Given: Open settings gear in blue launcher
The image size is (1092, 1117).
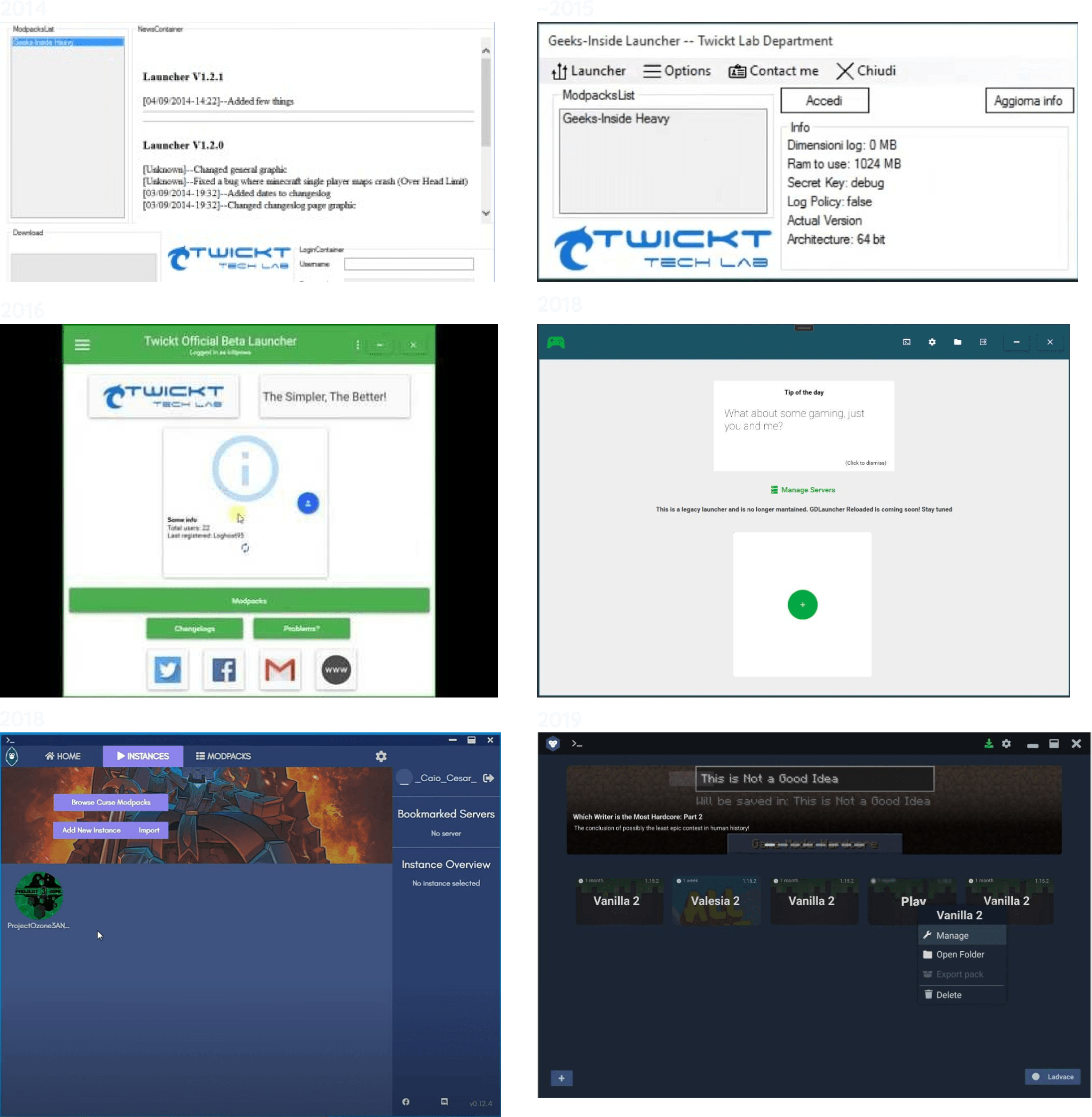Looking at the screenshot, I should click(x=381, y=756).
